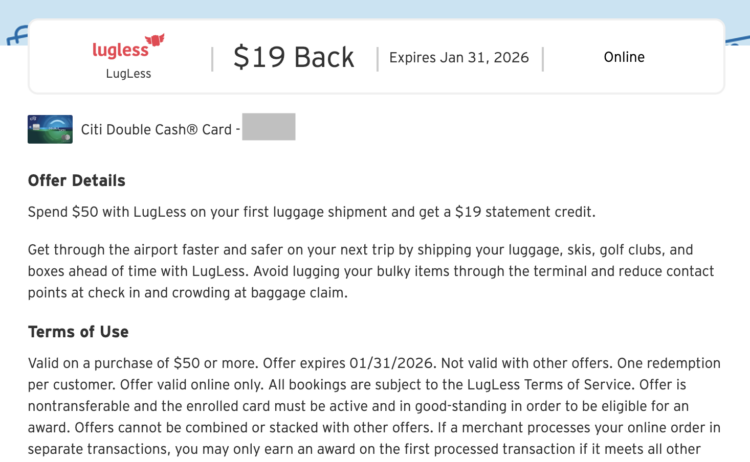
Task: Click the Offer Details heading
Action: coord(77,181)
